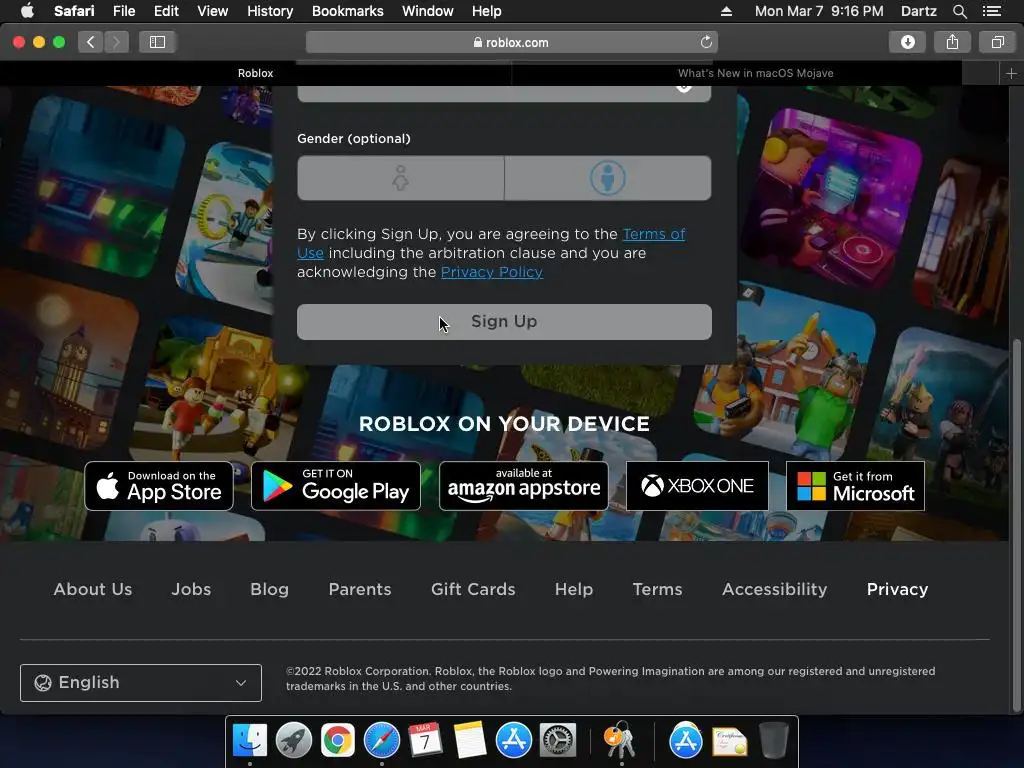1024x768 pixels.
Task: Select the male gender option
Action: pos(608,178)
